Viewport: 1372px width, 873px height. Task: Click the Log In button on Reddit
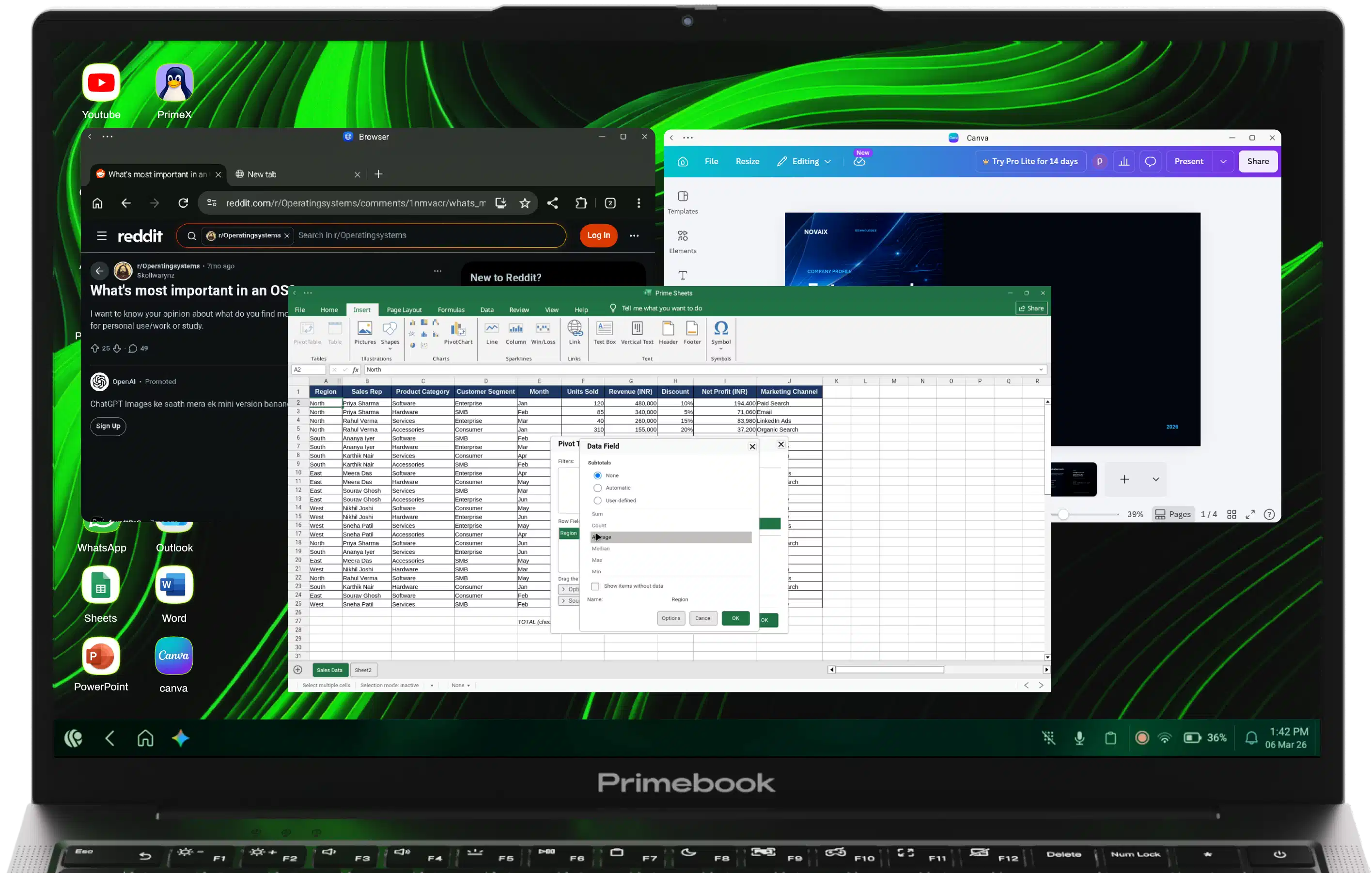click(x=598, y=235)
